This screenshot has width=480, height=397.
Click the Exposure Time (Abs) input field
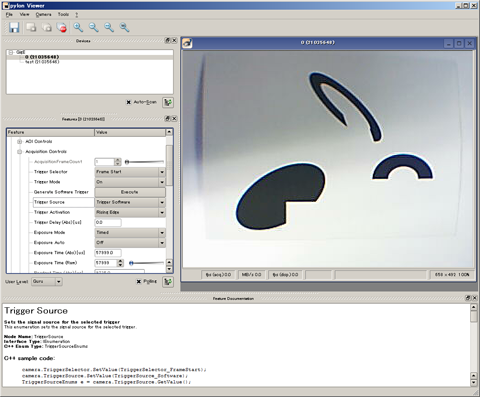[108, 253]
